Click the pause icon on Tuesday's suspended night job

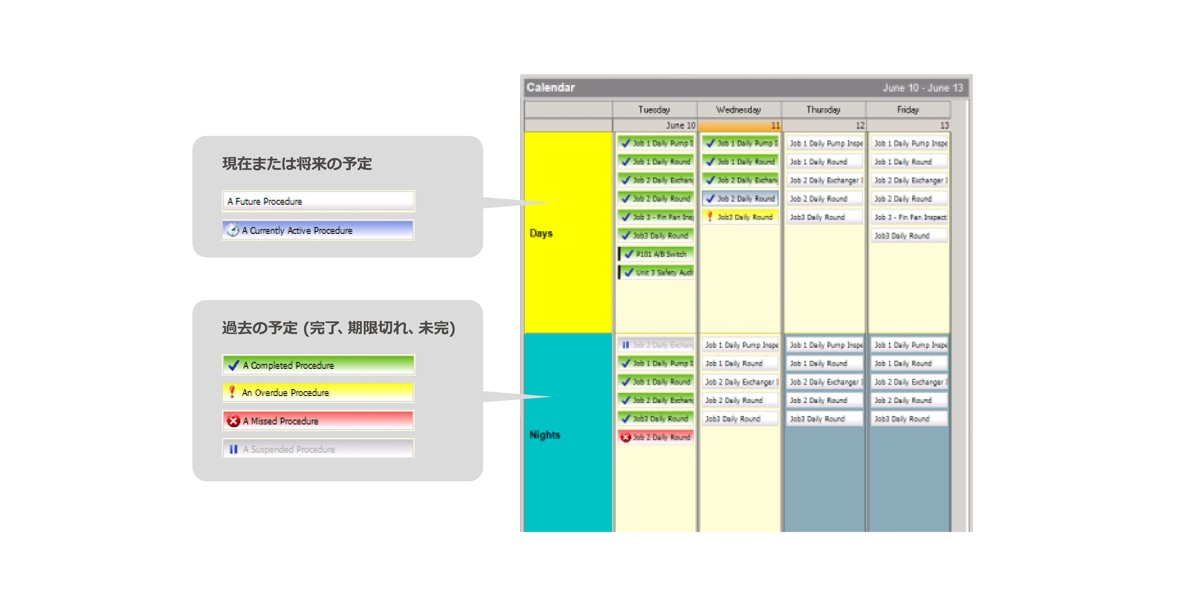(x=626, y=345)
